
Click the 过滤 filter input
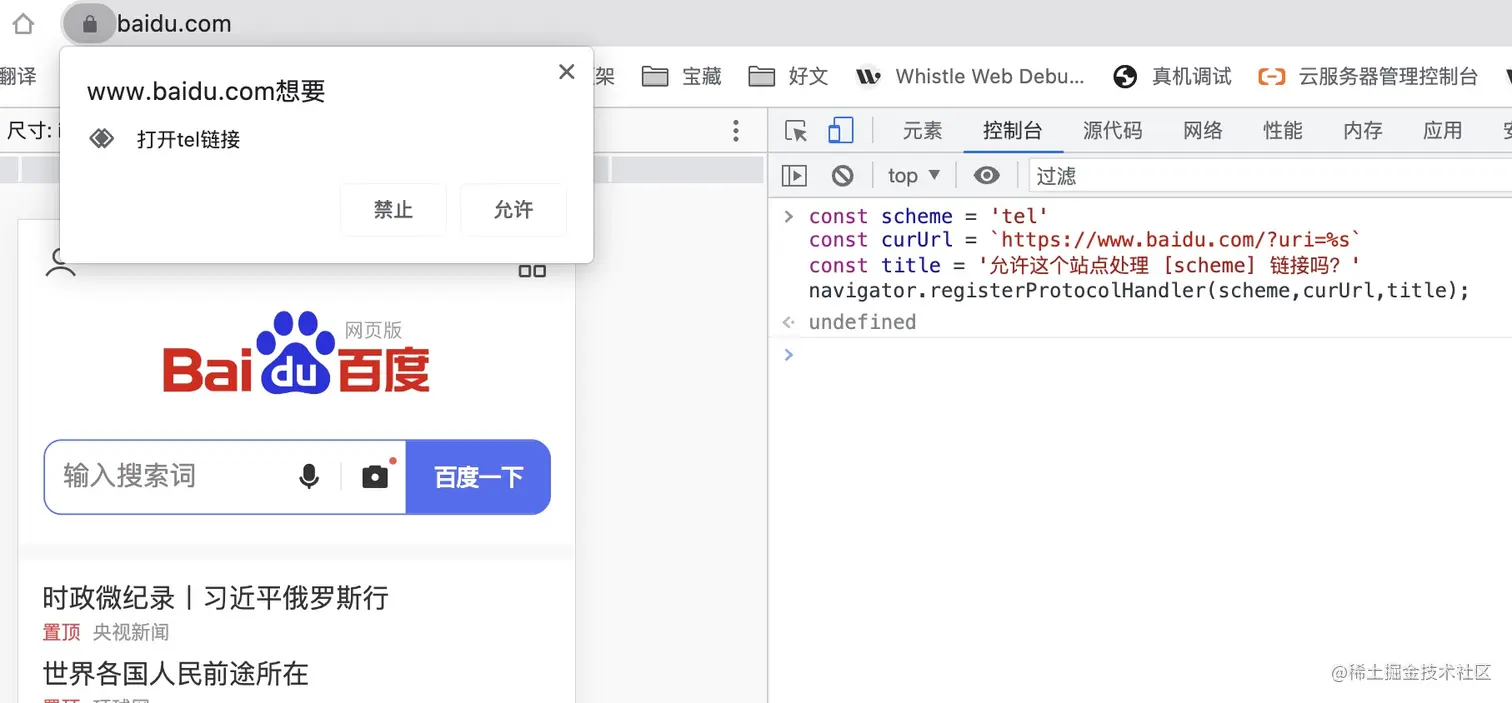(x=1270, y=176)
